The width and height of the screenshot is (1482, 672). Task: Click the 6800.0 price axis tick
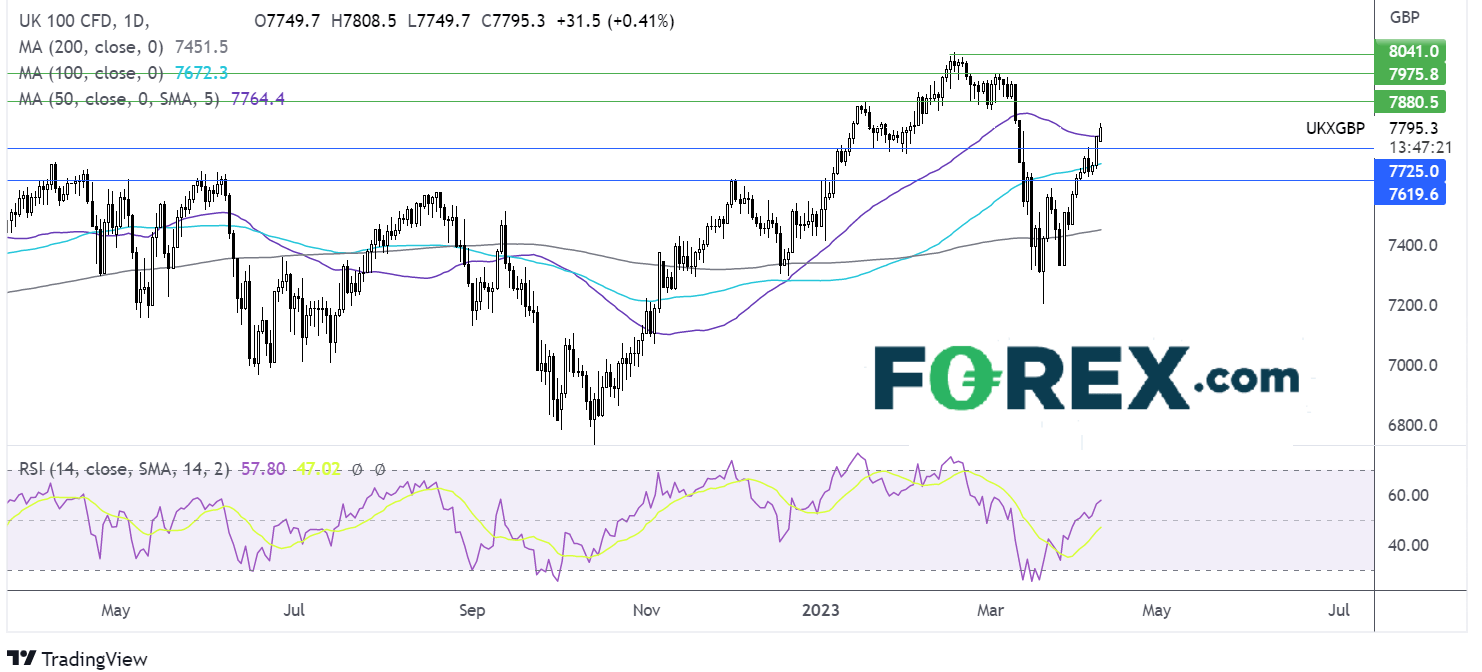pos(1413,425)
